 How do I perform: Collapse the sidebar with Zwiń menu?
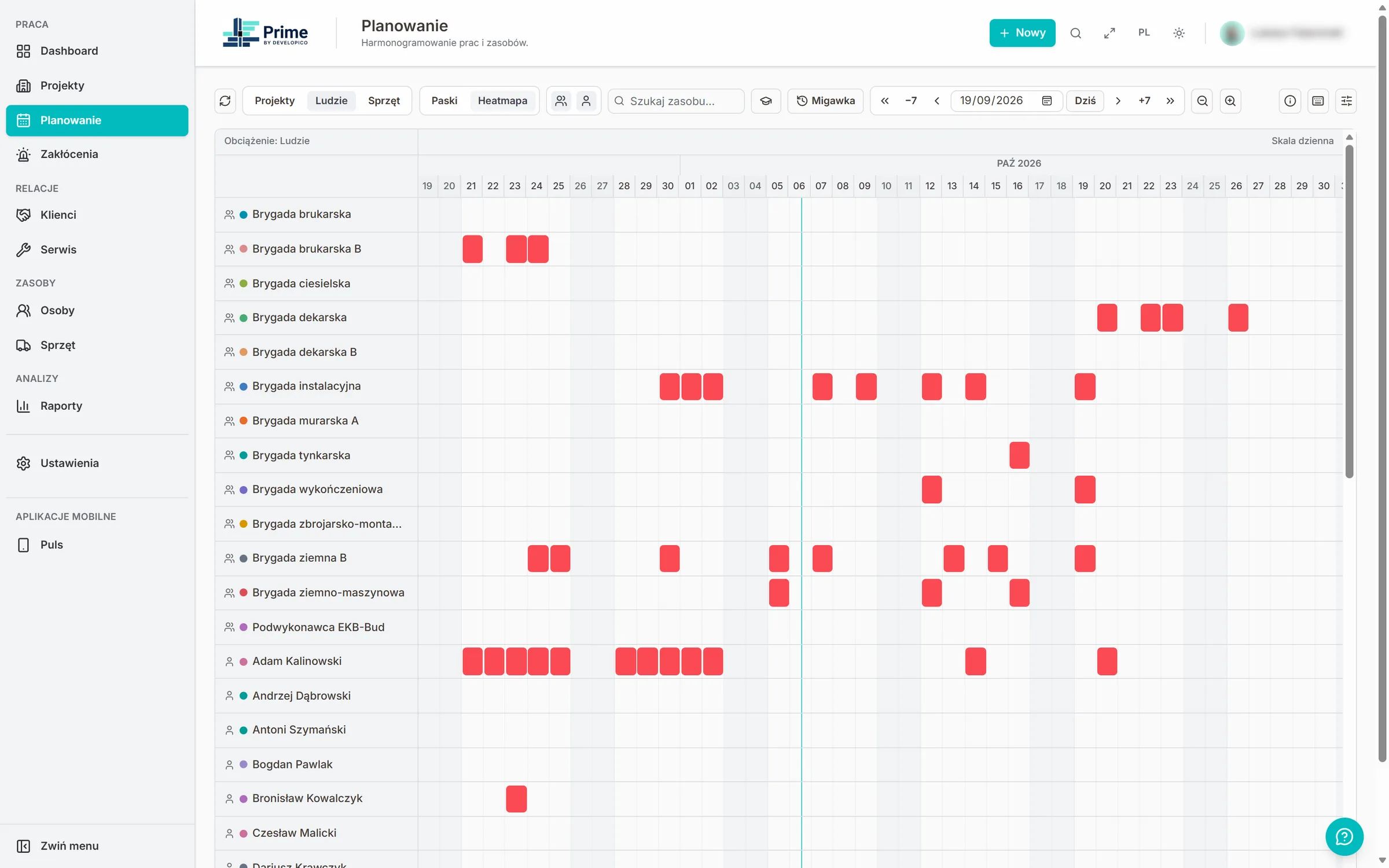(x=97, y=845)
